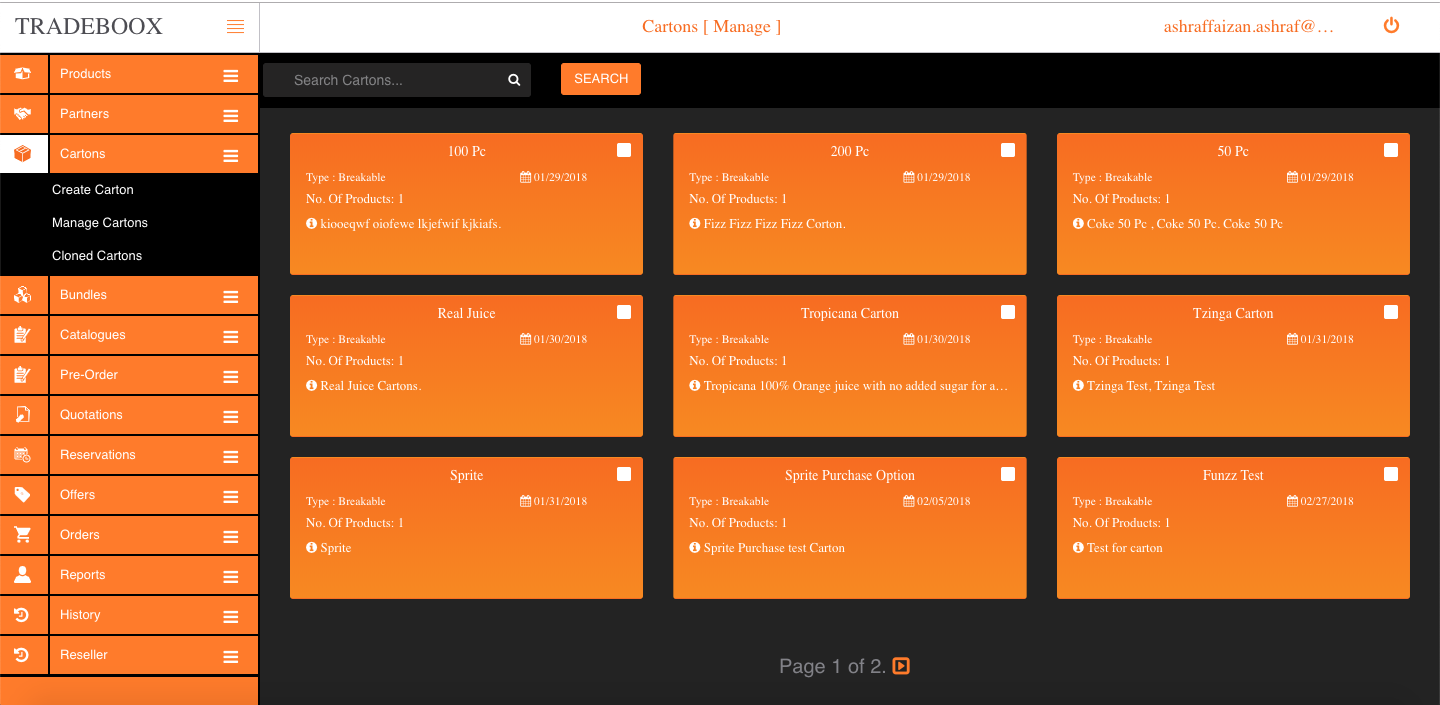Open the Reports menu label
This screenshot has width=1440, height=705.
tap(83, 575)
